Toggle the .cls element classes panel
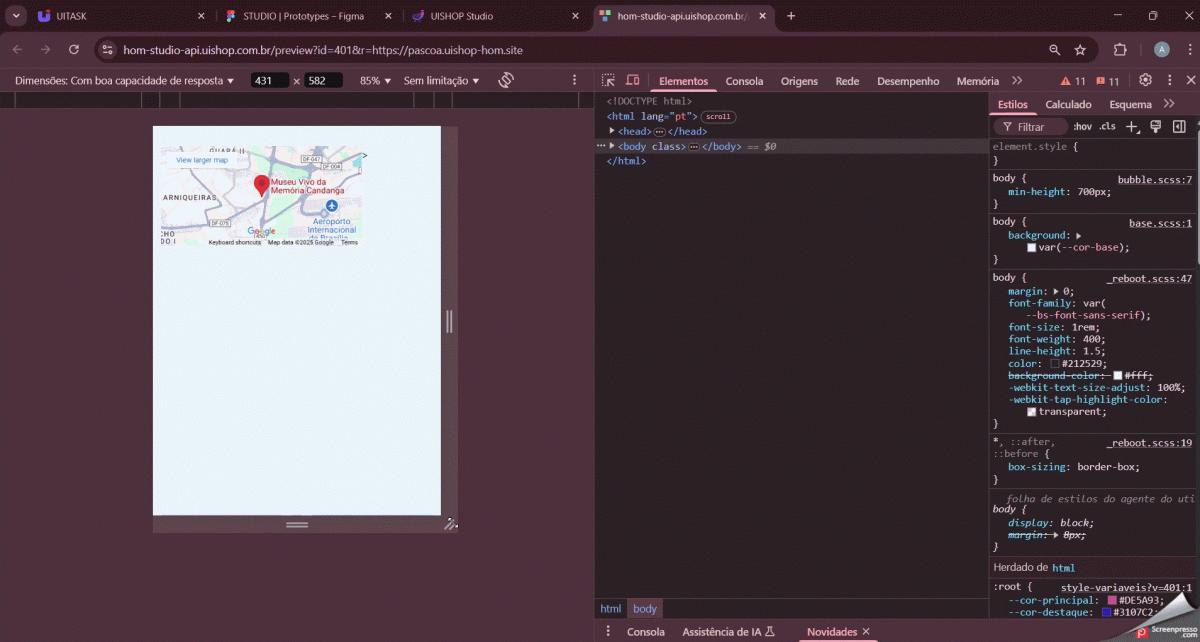This screenshot has height=642, width=1200. click(x=1107, y=127)
